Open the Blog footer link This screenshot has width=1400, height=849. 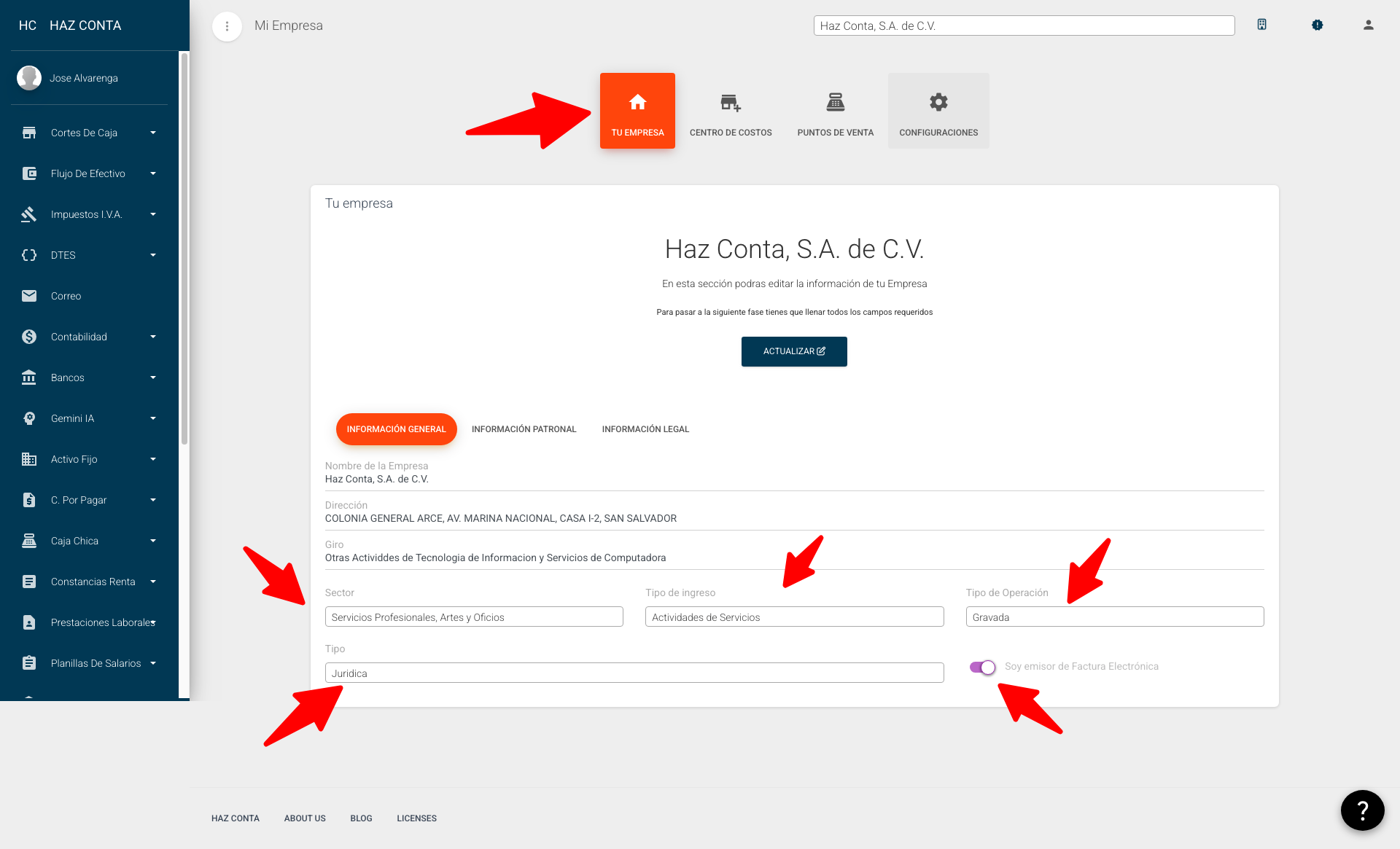pos(361,818)
